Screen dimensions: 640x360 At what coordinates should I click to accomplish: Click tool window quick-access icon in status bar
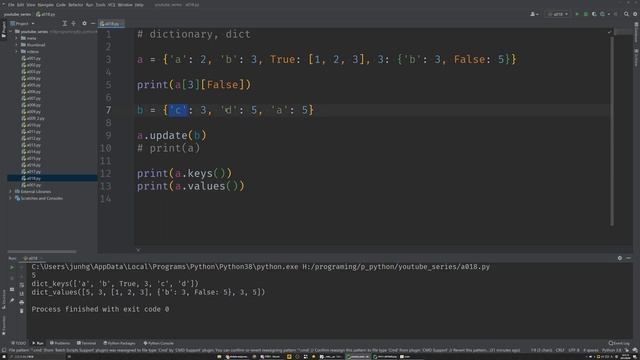click(4, 350)
